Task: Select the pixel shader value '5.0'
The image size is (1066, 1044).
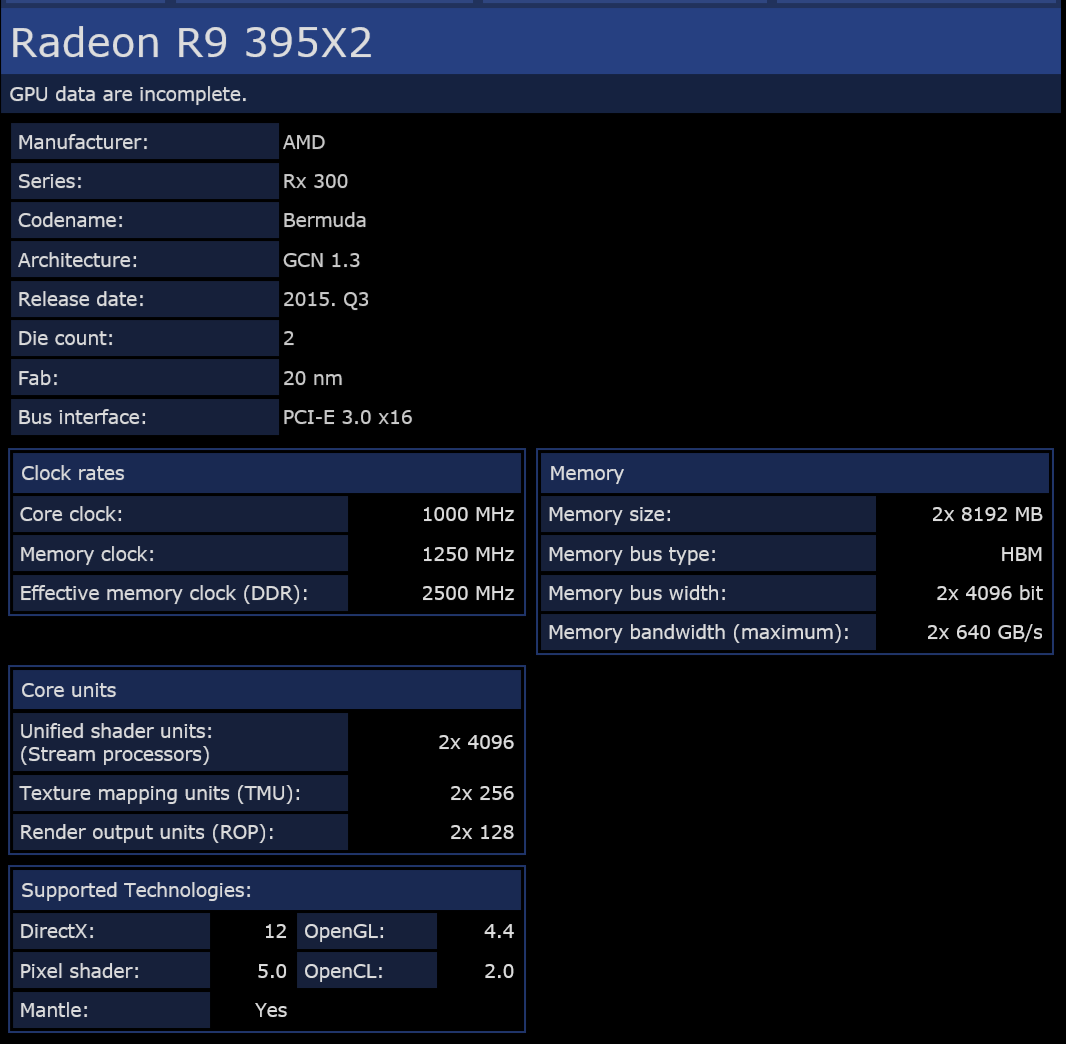Action: pyautogui.click(x=272, y=971)
